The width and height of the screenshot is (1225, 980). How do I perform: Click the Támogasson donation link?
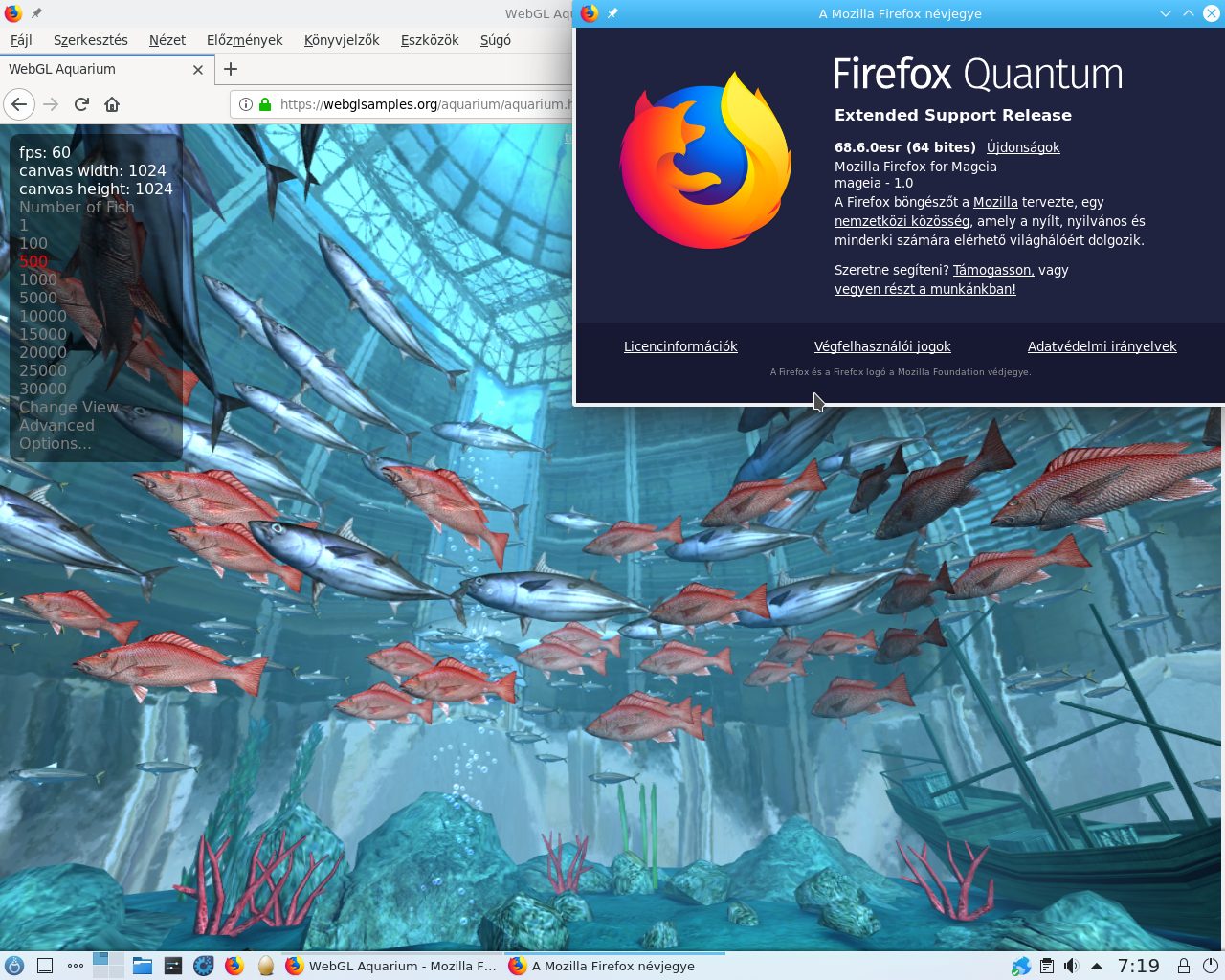pos(993,270)
